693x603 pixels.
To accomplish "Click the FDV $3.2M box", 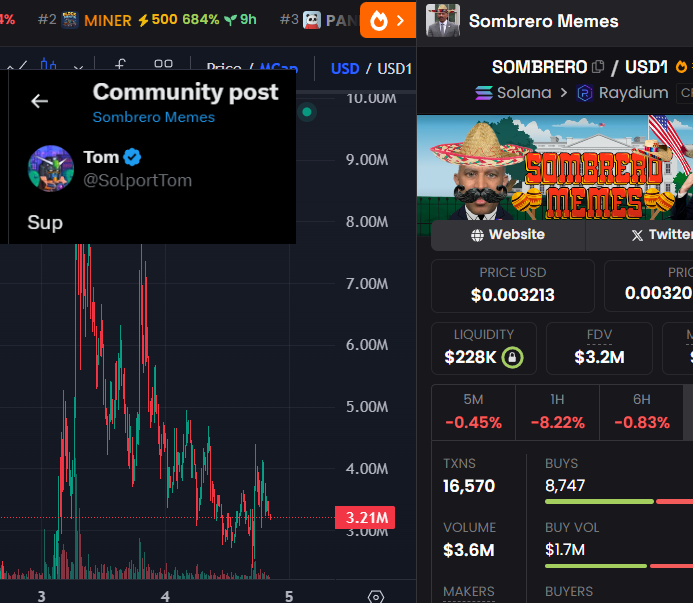I will (x=599, y=348).
